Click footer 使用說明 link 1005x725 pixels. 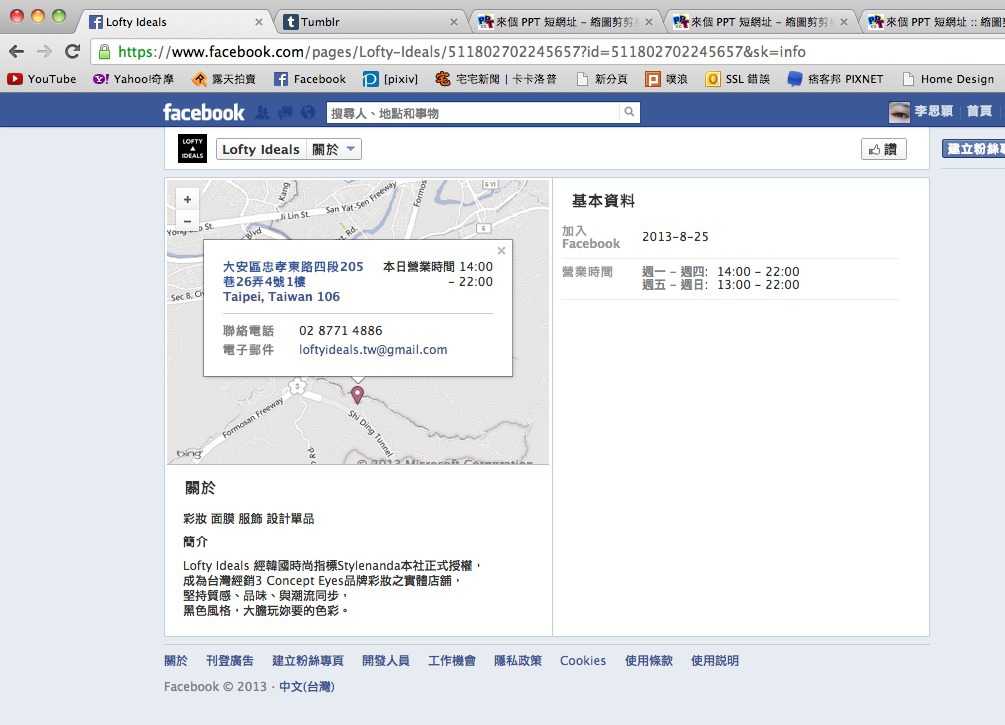(715, 660)
